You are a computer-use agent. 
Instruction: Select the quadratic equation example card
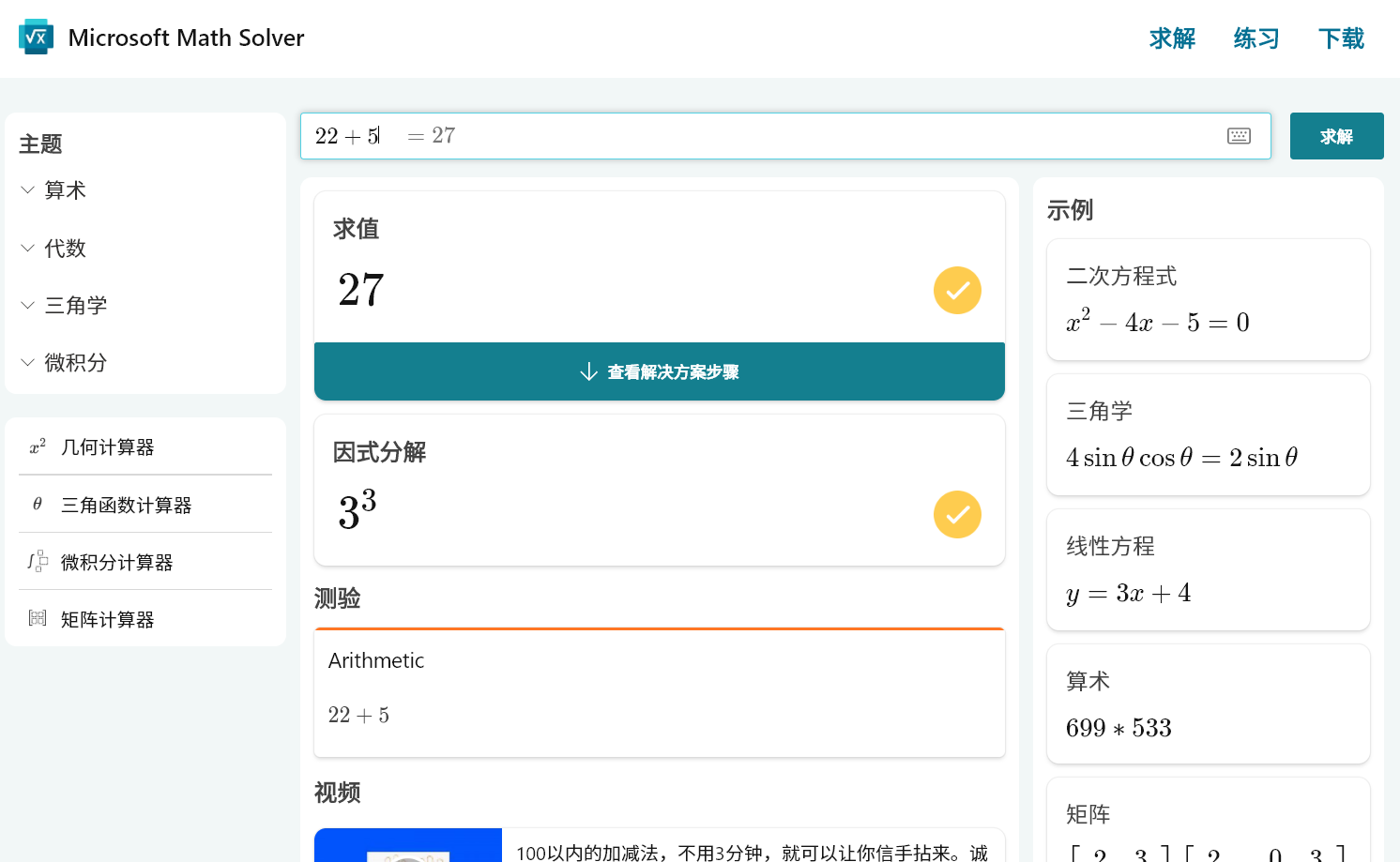pos(1208,300)
